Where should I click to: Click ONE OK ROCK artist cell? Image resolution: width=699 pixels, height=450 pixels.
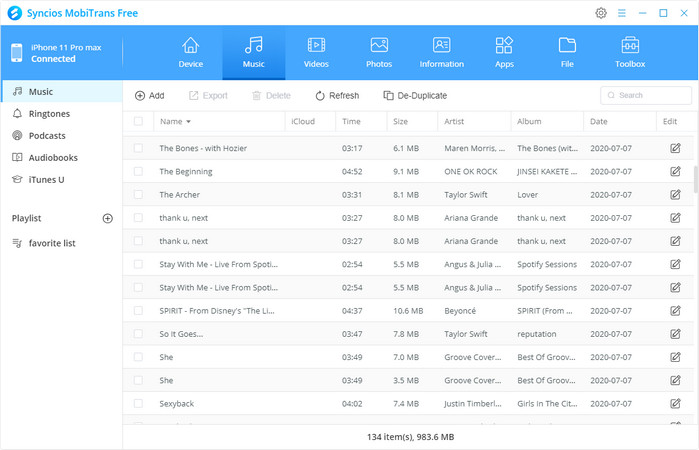click(x=471, y=172)
